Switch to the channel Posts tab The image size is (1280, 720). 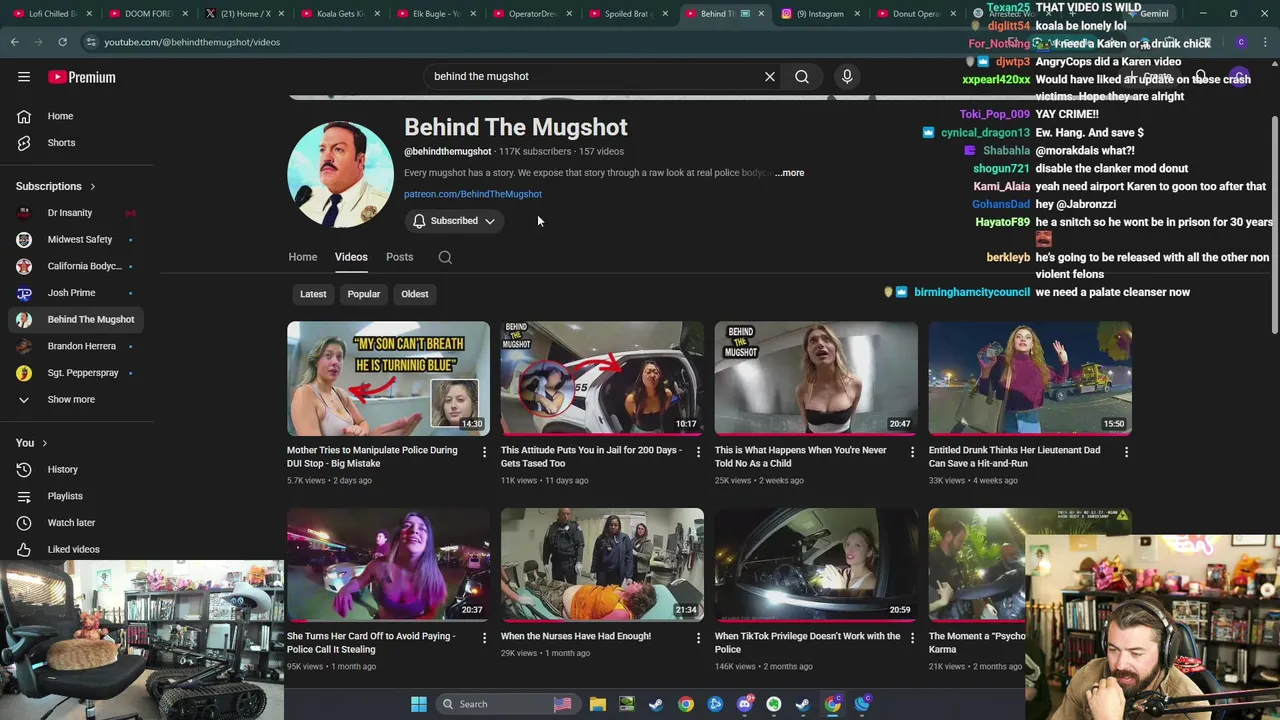click(399, 257)
